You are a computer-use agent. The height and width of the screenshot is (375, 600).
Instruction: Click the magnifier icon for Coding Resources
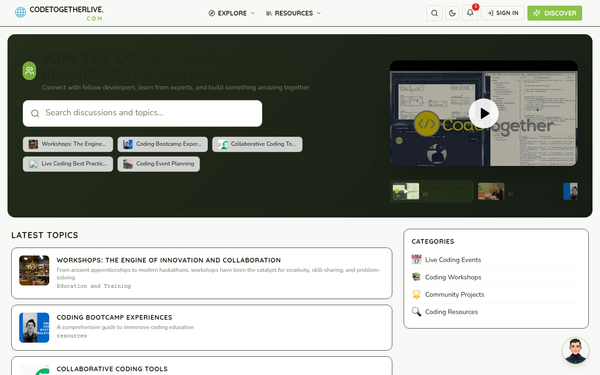416,311
